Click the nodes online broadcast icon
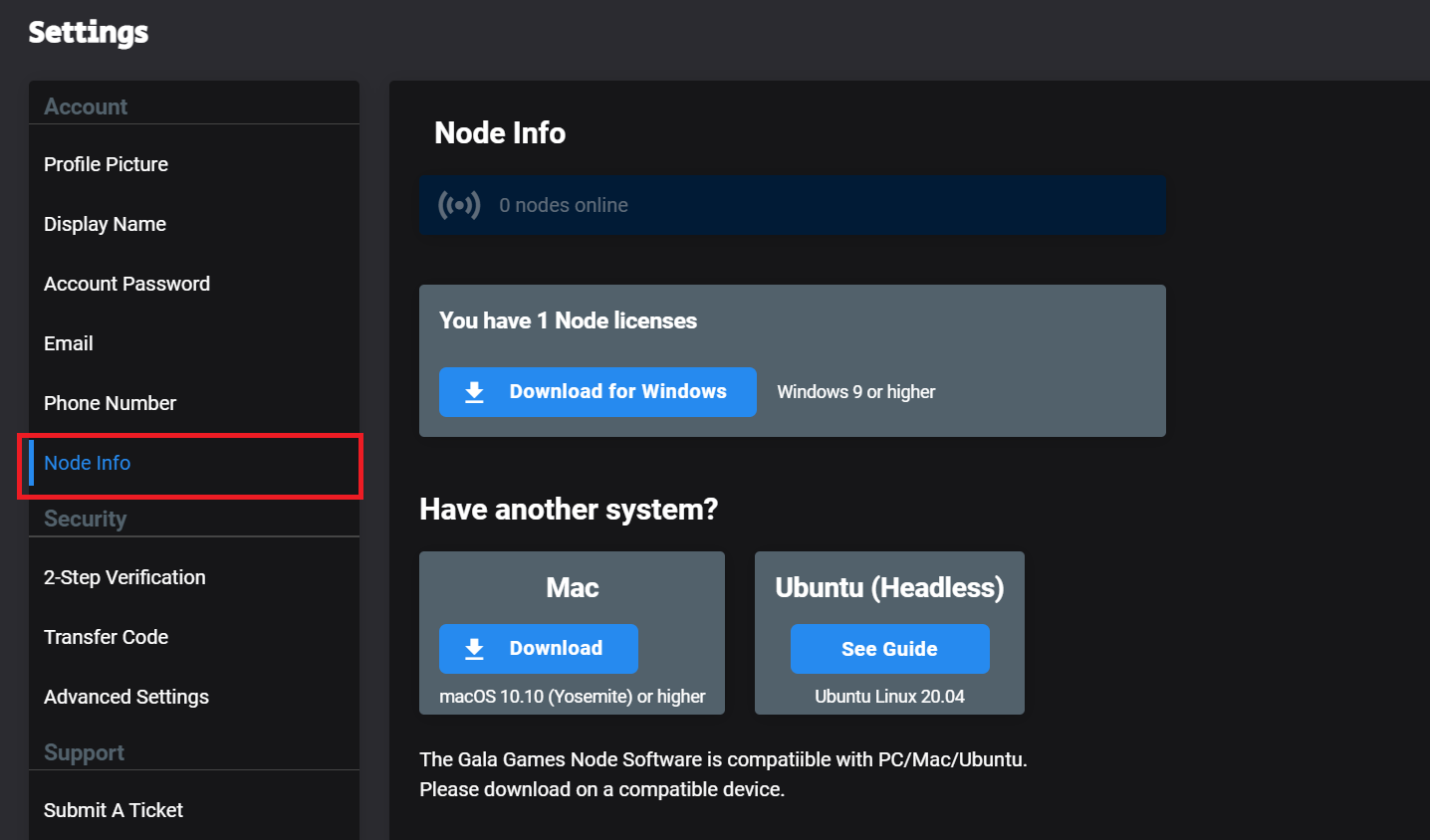The image size is (1430, 840). (x=459, y=205)
